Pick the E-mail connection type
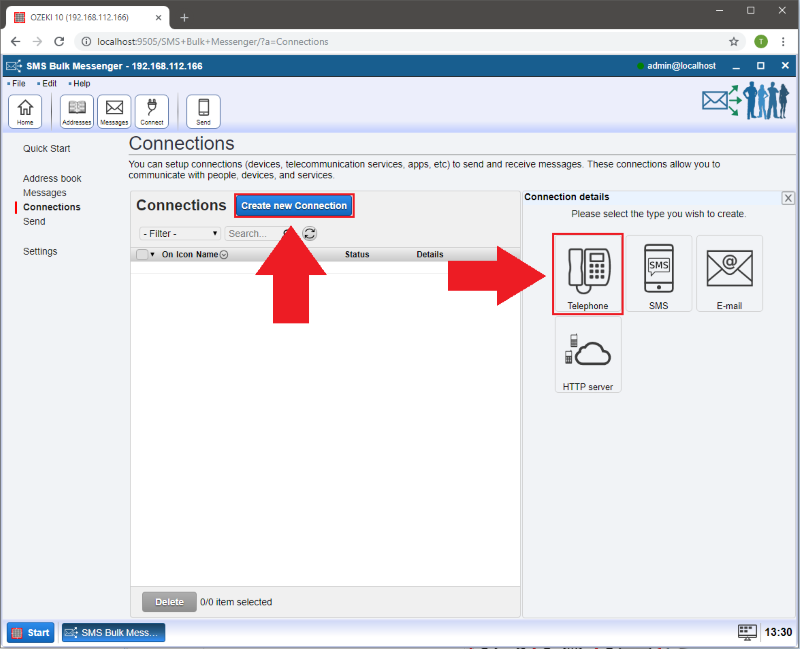This screenshot has height=649, width=800. coord(729,274)
